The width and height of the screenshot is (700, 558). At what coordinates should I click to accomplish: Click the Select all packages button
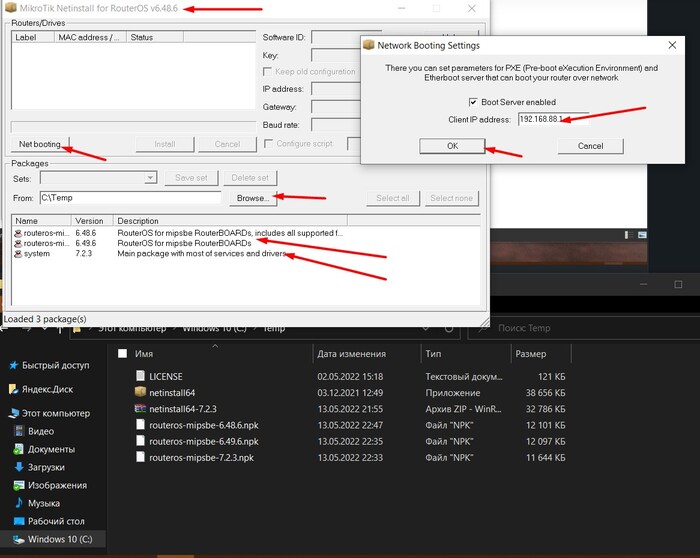(393, 198)
